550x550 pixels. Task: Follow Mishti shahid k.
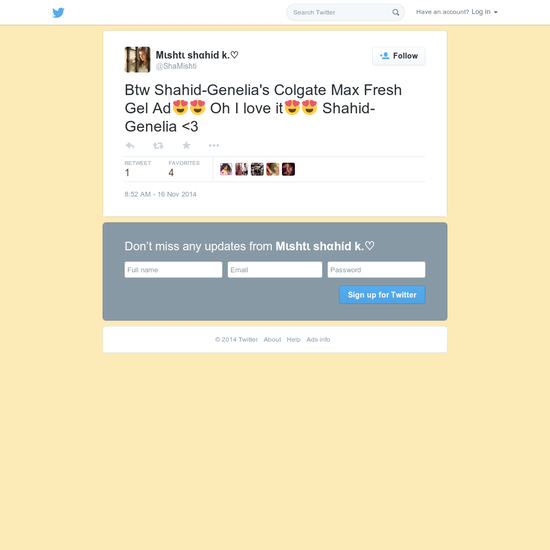(398, 56)
